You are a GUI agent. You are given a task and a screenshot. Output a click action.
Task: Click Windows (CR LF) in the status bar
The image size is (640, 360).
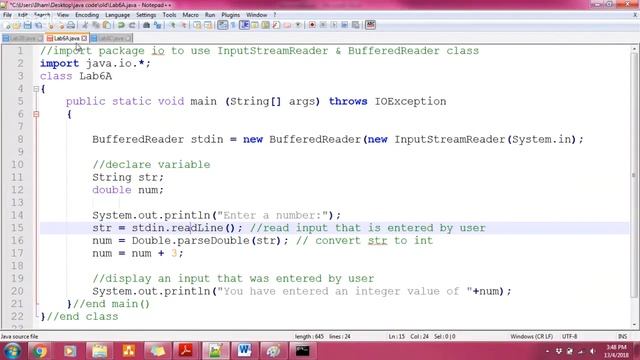[531, 336]
